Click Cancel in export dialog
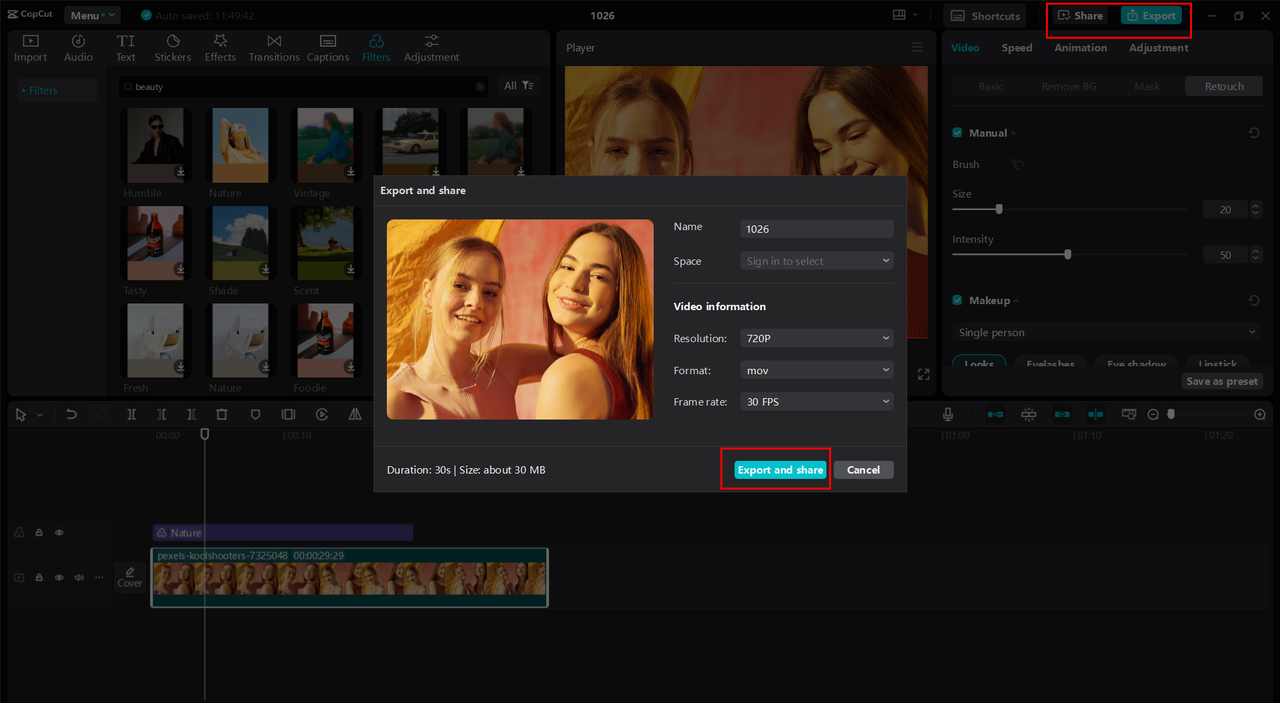1280x703 pixels. pyautogui.click(x=863, y=470)
